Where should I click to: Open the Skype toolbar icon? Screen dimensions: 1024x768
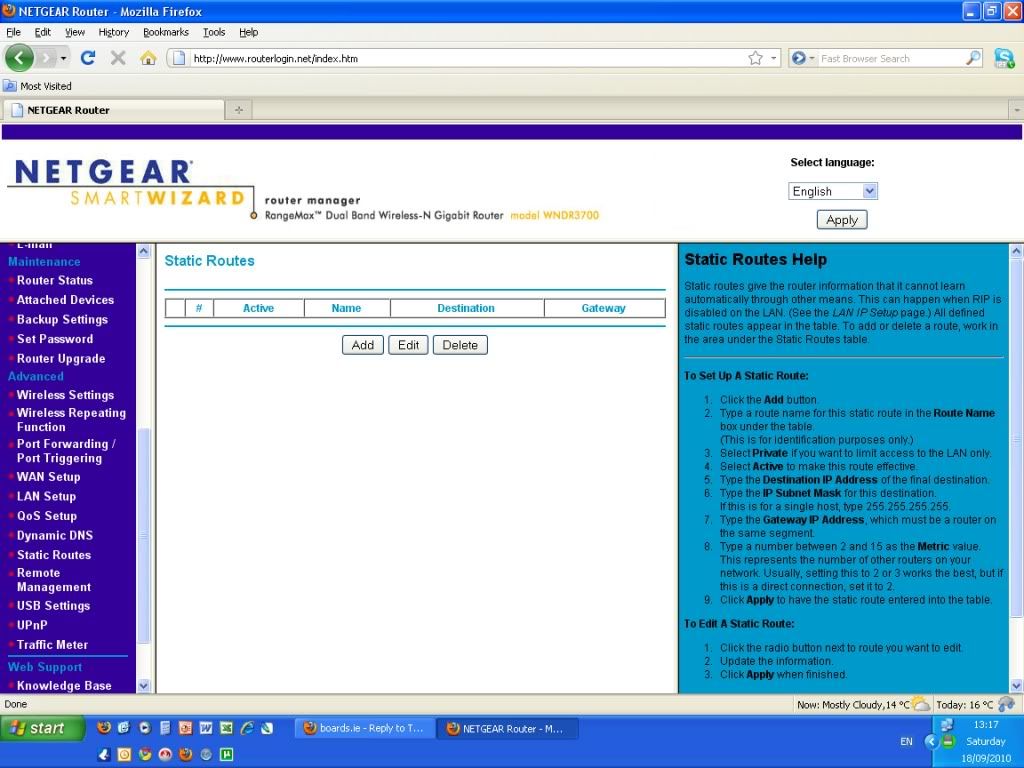[1004, 58]
